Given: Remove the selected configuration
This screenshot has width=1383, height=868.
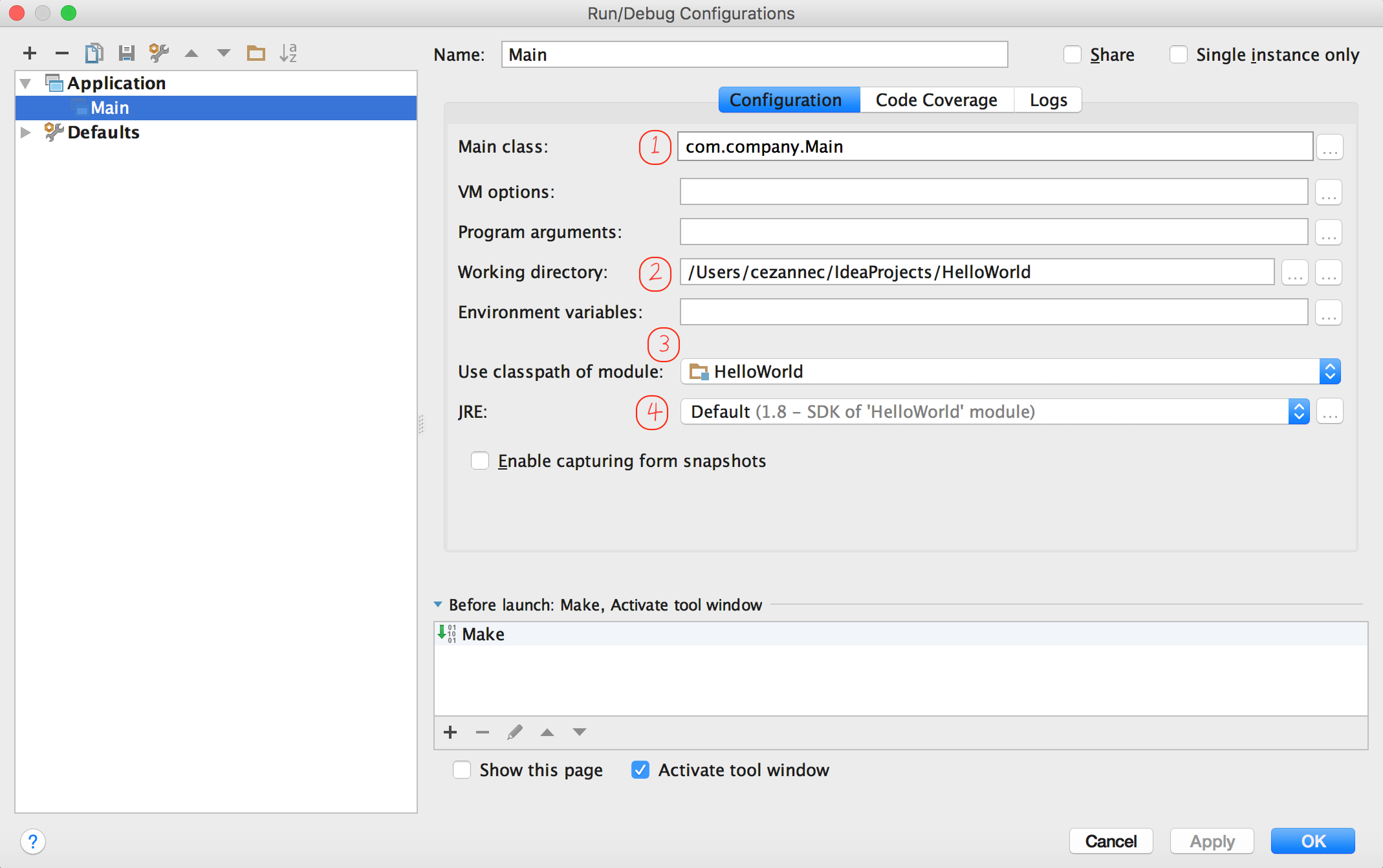Looking at the screenshot, I should (x=61, y=53).
